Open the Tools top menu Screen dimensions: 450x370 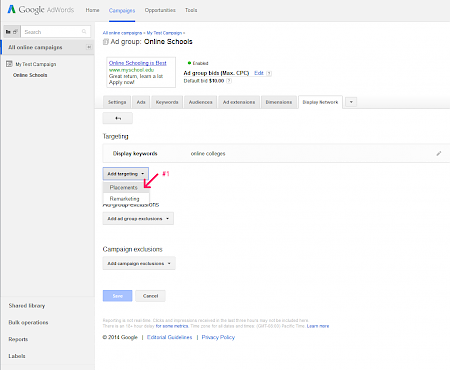click(191, 10)
